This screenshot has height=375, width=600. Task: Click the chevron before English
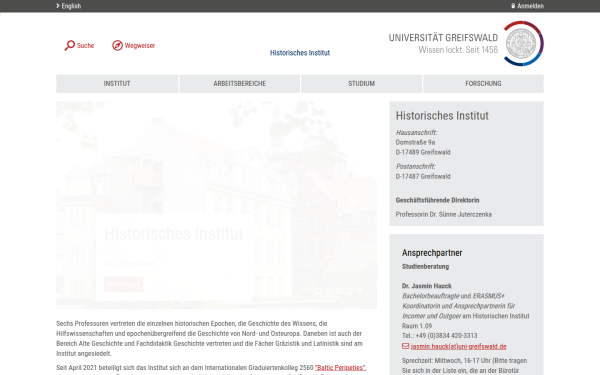click(x=58, y=6)
